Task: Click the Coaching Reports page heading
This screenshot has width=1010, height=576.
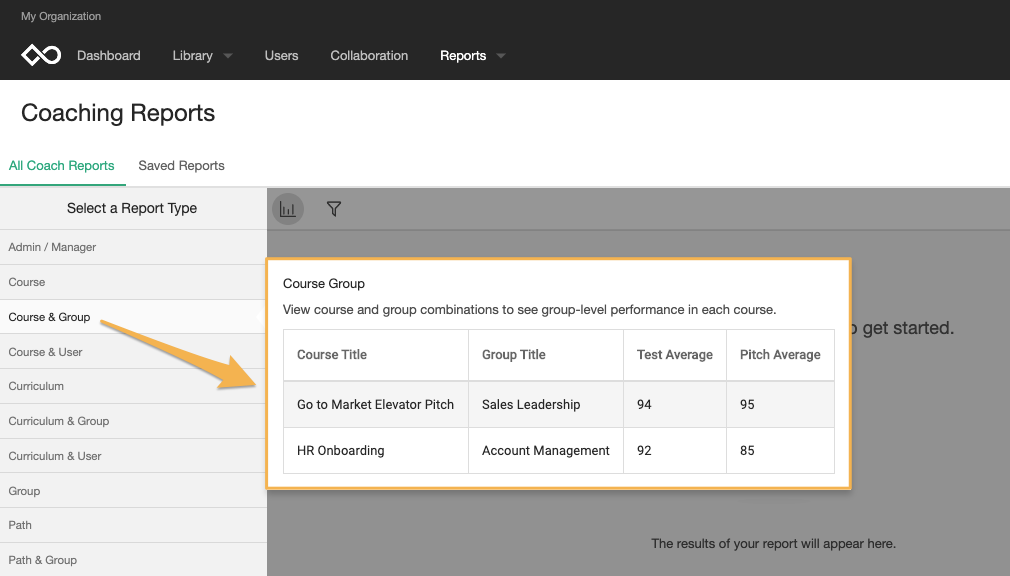Action: tap(118, 113)
